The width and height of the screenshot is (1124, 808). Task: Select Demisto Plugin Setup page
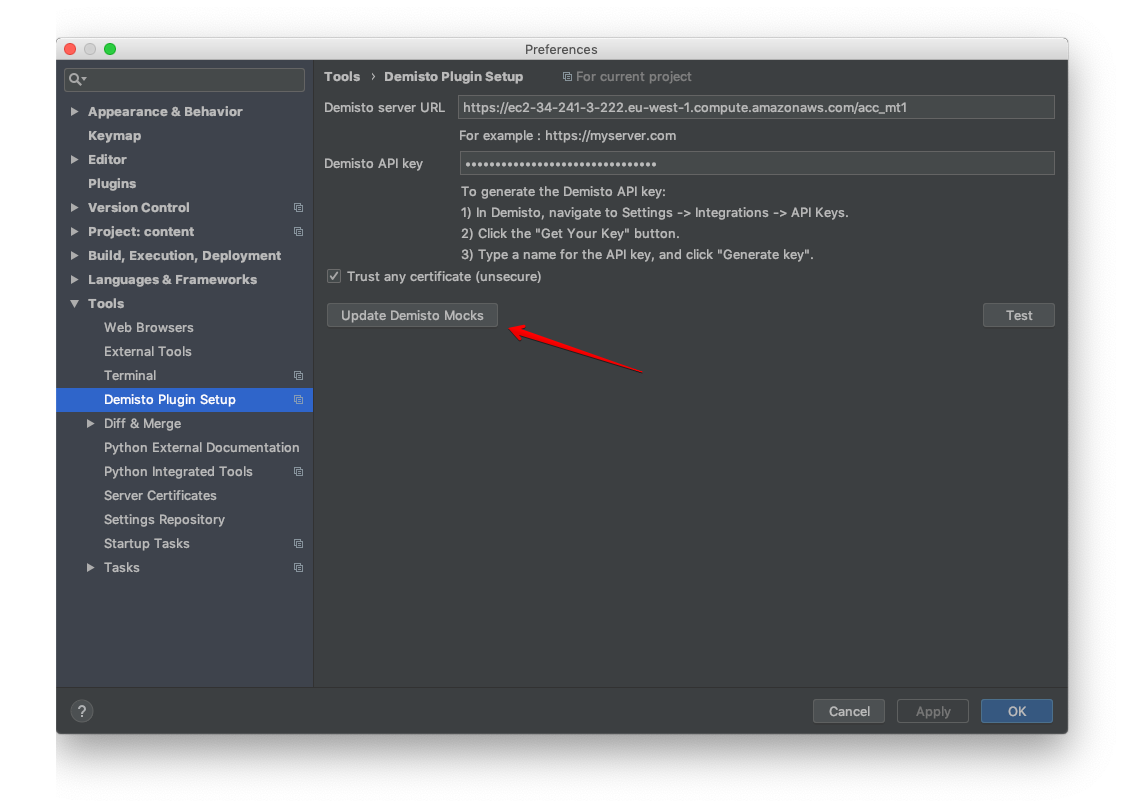[184, 399]
